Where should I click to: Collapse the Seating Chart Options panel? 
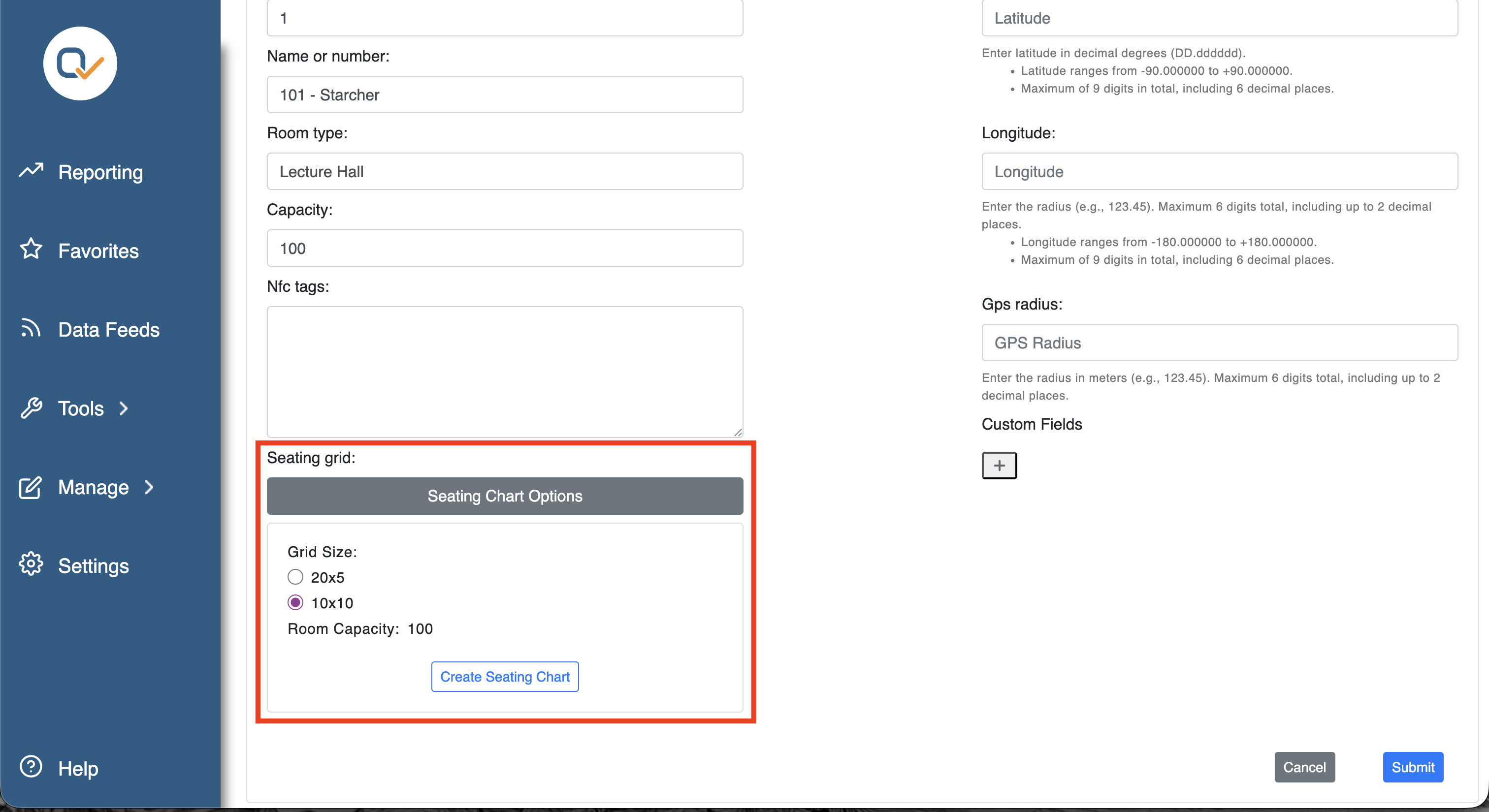tap(505, 496)
